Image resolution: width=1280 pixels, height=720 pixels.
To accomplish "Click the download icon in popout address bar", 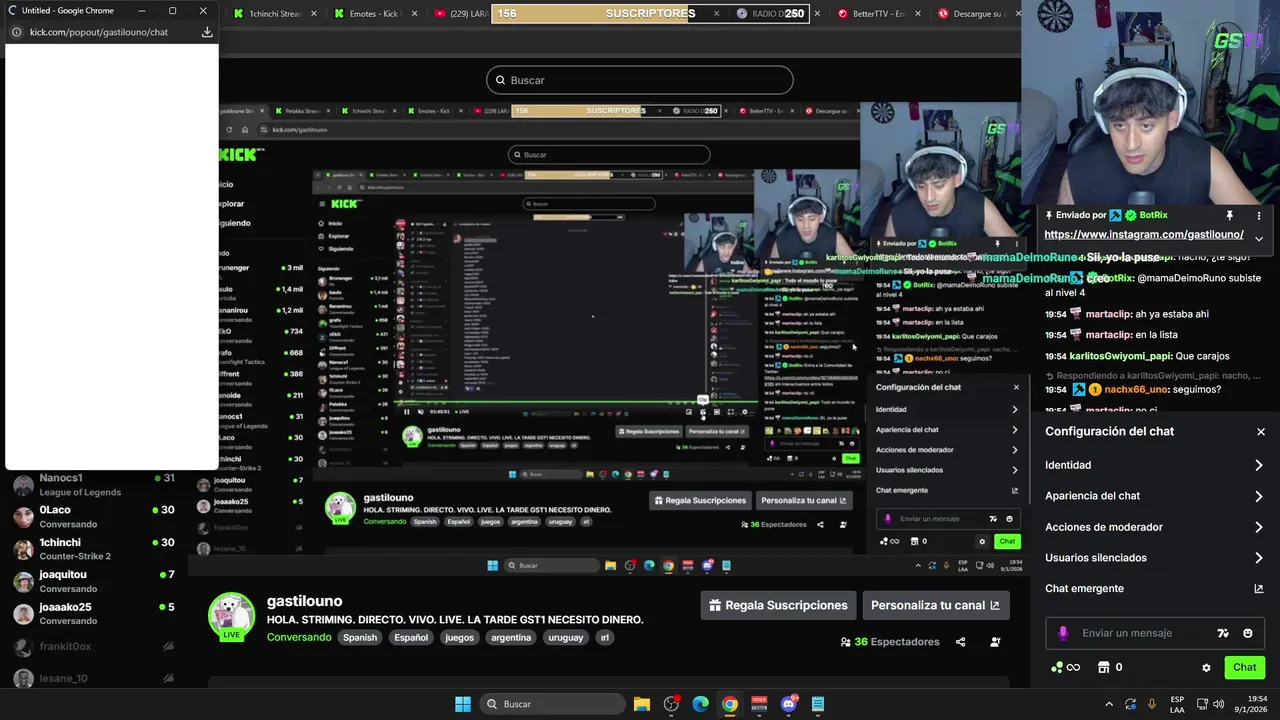I will (x=207, y=32).
